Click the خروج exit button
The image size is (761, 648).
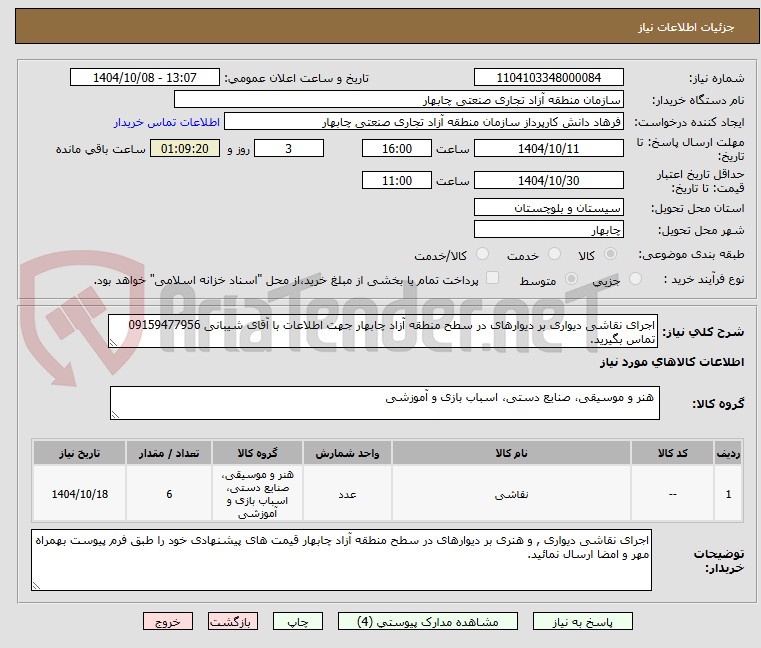pos(167,621)
